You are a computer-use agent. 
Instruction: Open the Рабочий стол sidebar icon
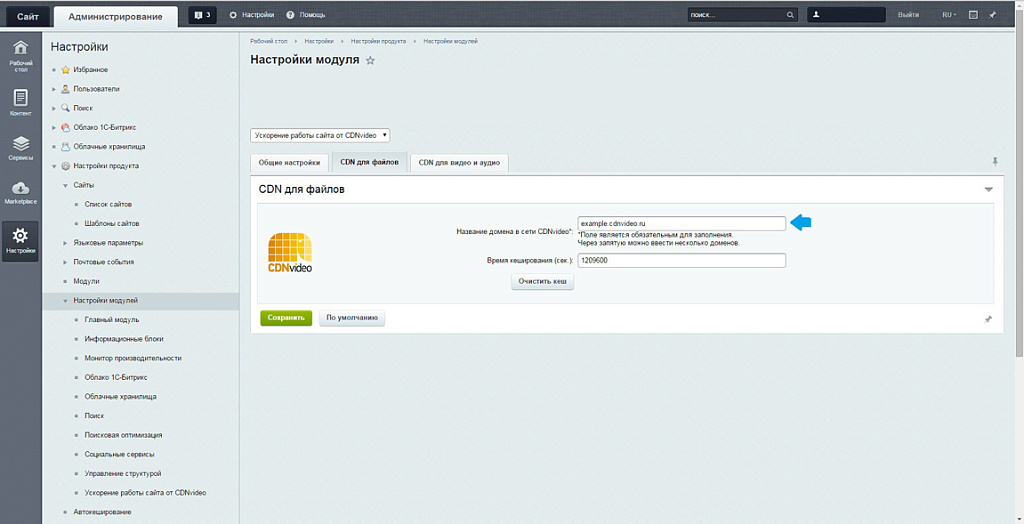[20, 54]
